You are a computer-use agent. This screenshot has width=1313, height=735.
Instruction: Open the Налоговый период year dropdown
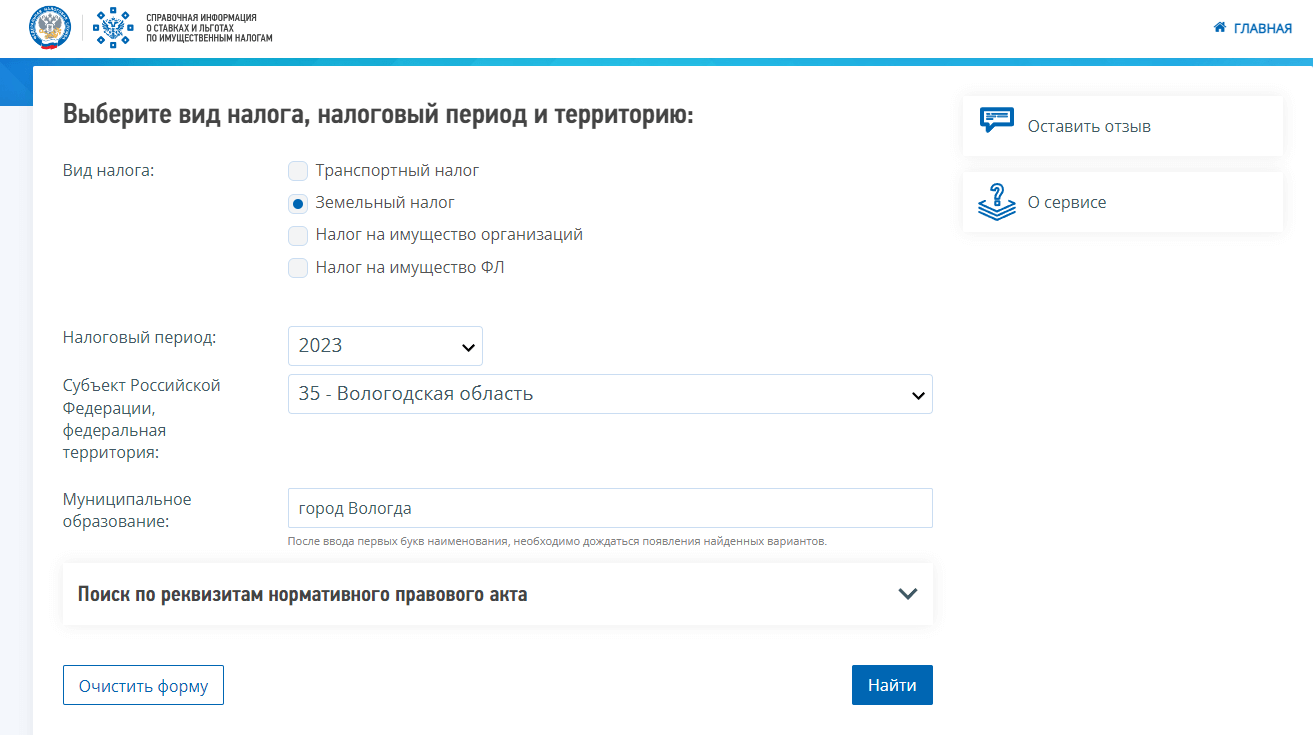point(385,345)
